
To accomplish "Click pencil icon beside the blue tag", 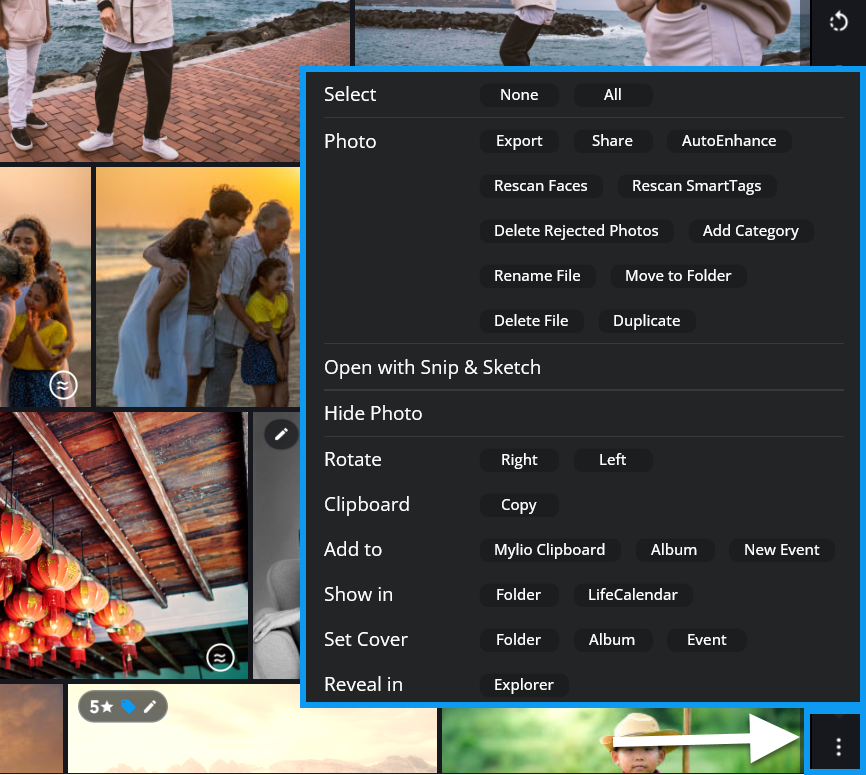I will coord(150,707).
